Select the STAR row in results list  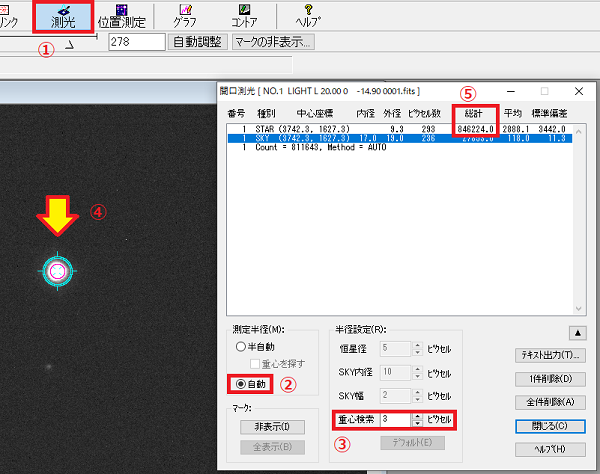click(399, 129)
